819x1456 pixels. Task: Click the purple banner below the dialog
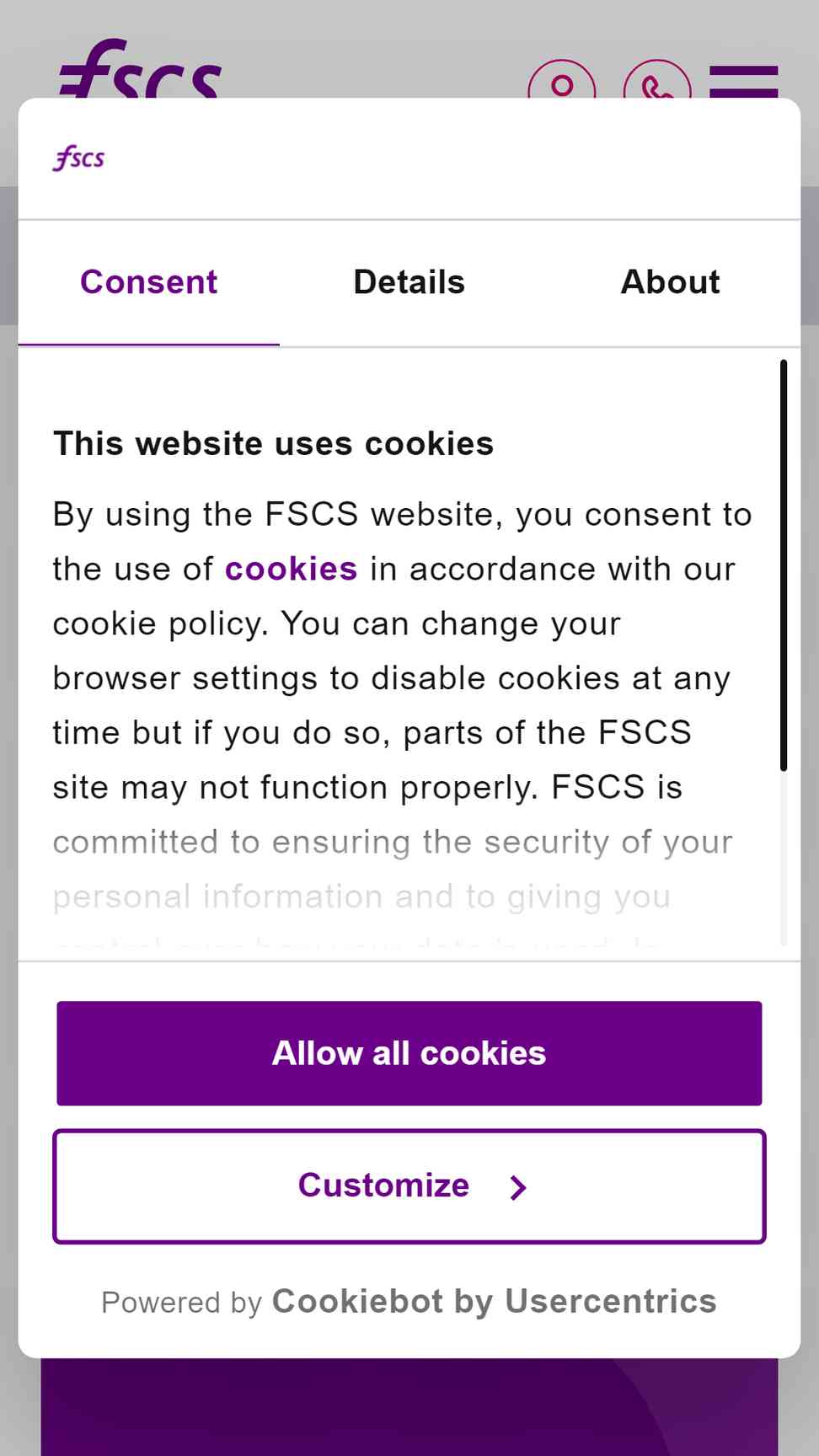pos(409,1407)
